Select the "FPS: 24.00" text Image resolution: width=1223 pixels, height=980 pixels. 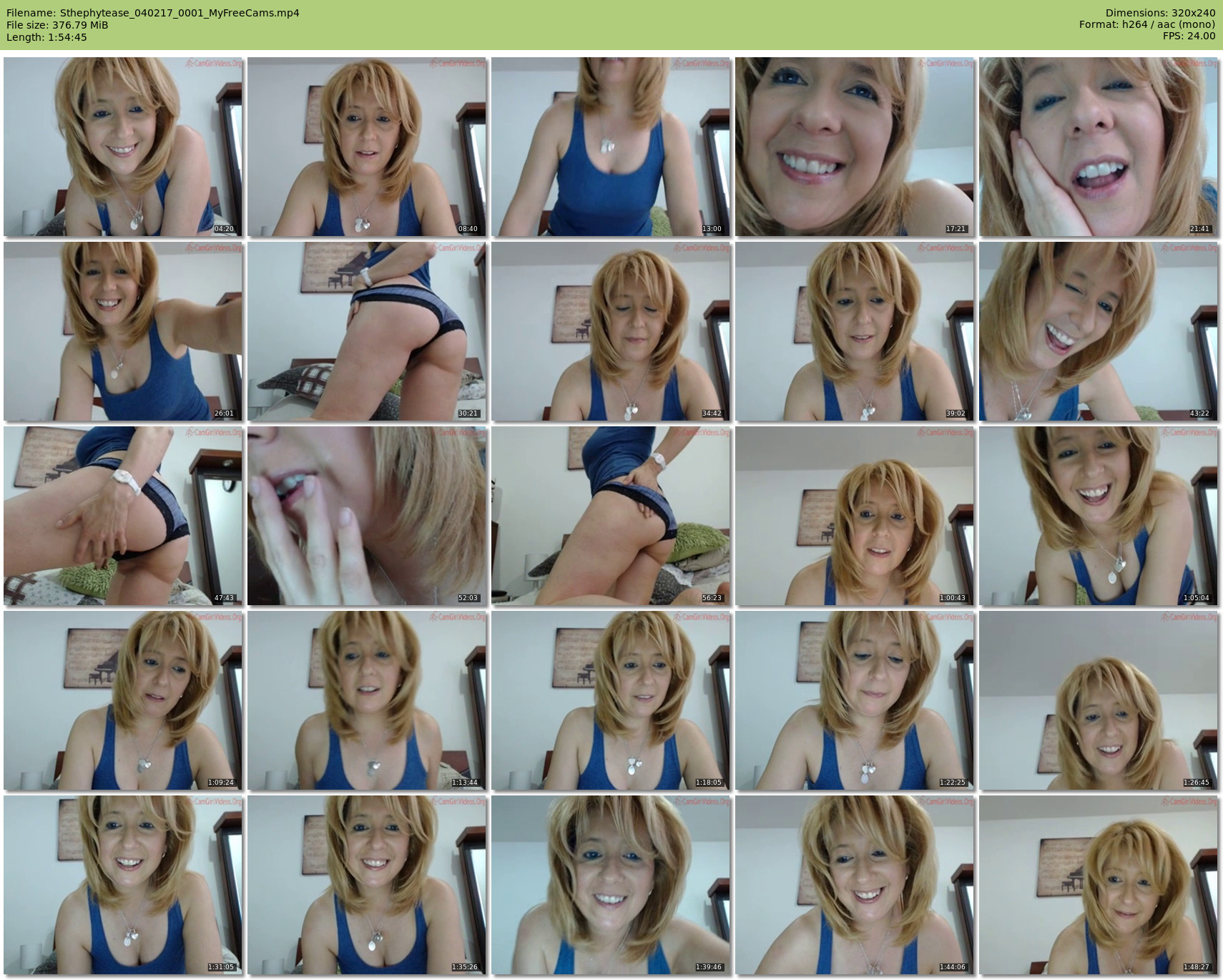(x=1189, y=36)
